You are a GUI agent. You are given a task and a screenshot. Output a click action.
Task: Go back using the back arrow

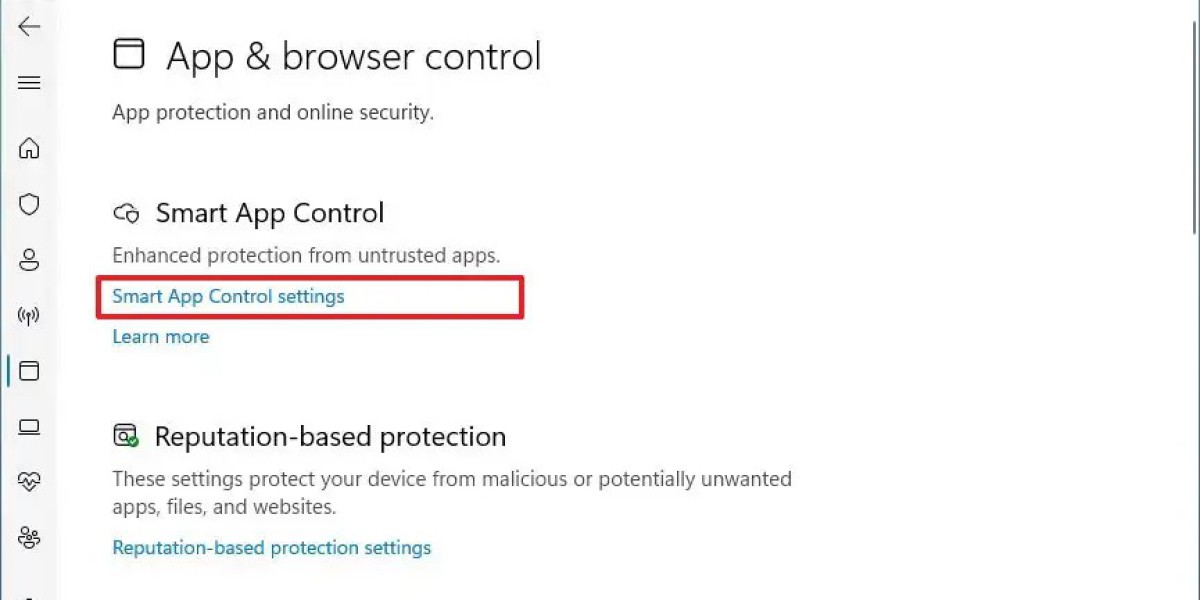pyautogui.click(x=29, y=27)
